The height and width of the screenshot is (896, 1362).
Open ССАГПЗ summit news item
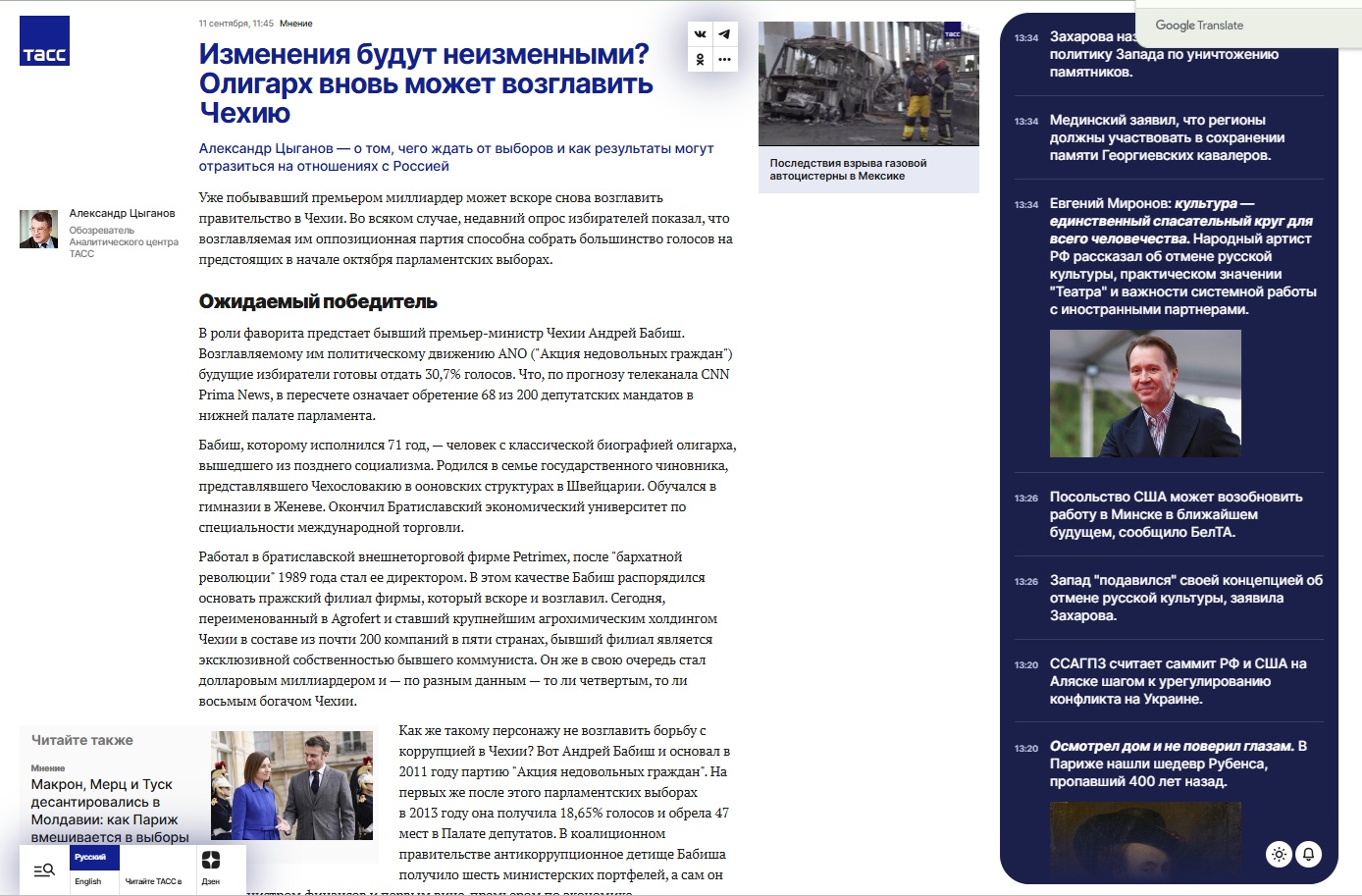click(1178, 681)
